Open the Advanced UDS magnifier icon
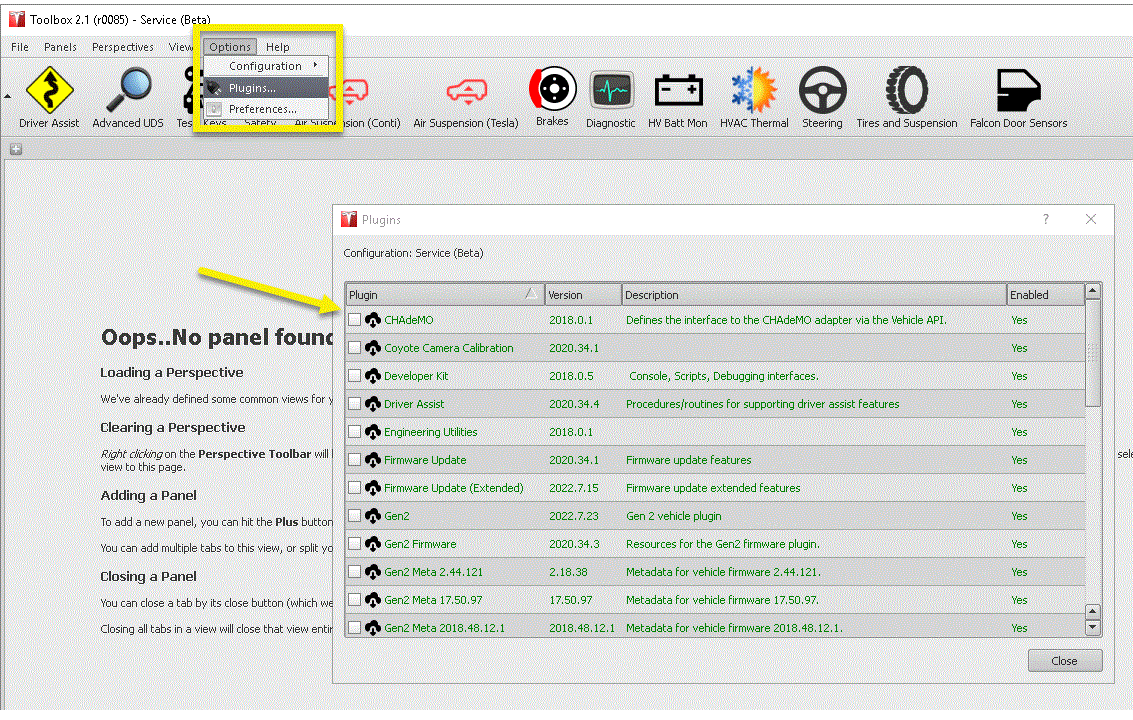 click(128, 90)
